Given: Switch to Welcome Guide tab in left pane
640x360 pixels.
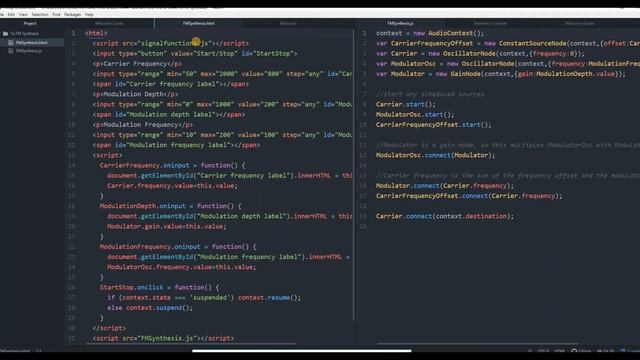Looking at the screenshot, I should [109, 23].
